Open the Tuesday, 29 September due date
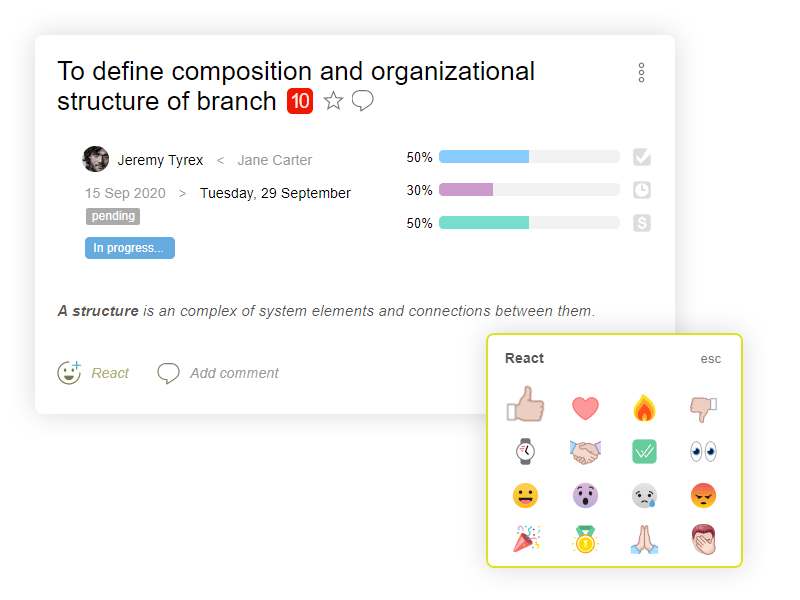Image resolution: width=800 pixels, height=600 pixels. tap(275, 193)
